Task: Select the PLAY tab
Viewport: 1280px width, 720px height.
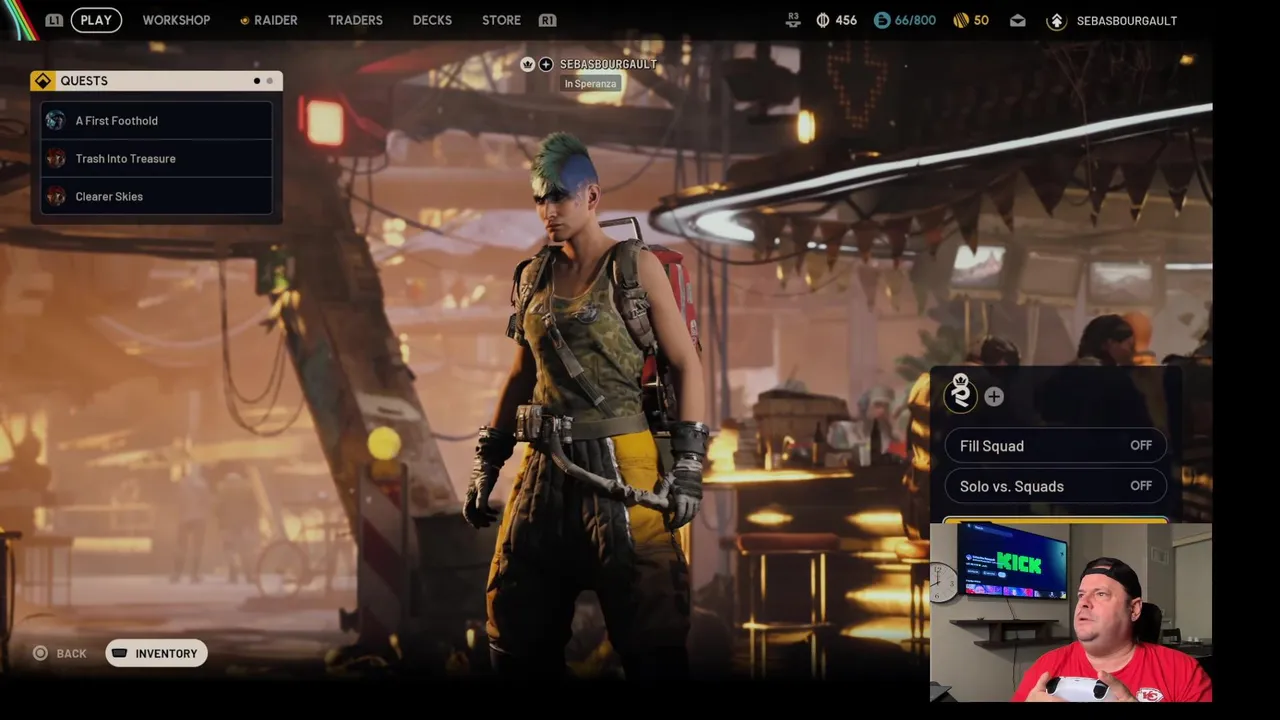Action: [96, 20]
